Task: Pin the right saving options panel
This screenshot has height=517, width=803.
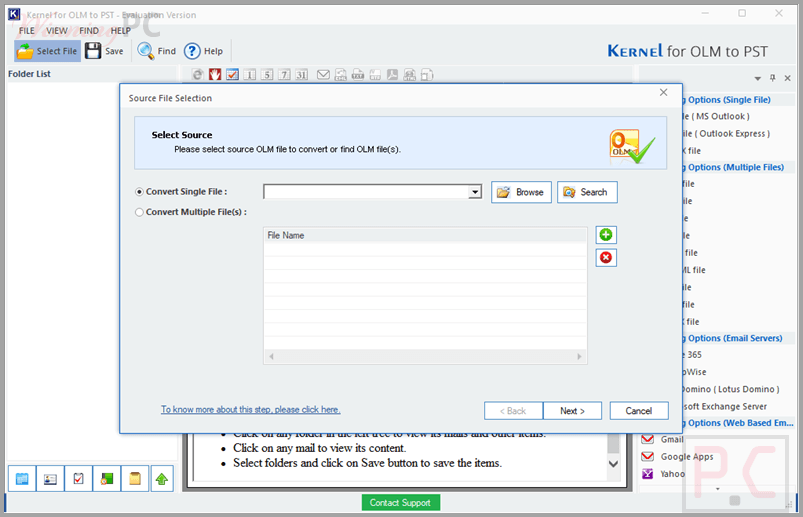Action: [x=772, y=78]
